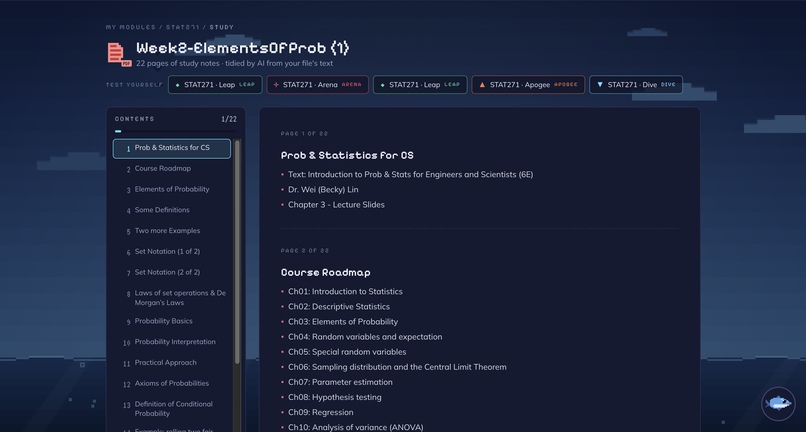This screenshot has height=432, width=806.
Task: Open 'Set Notation (1 of 2)' entry
Action: pyautogui.click(x=172, y=252)
